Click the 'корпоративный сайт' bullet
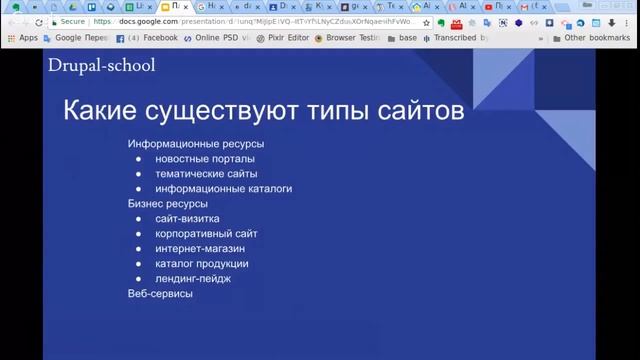640x360 pixels. pyautogui.click(x=206, y=234)
